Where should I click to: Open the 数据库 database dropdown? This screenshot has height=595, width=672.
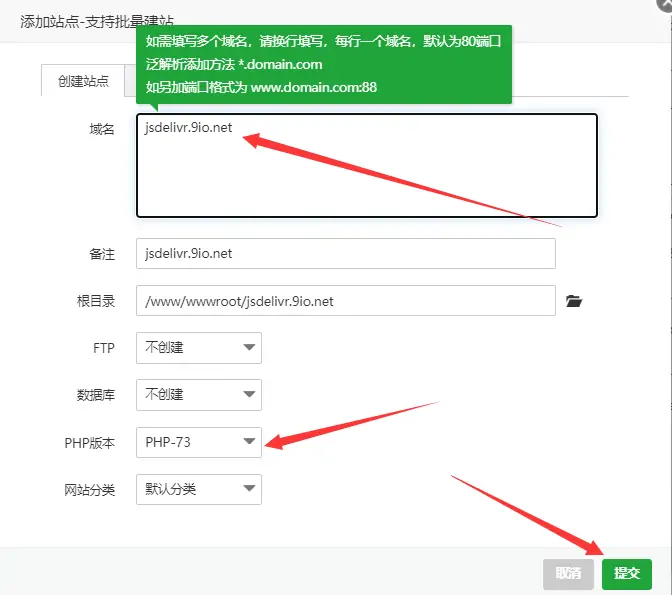[199, 395]
